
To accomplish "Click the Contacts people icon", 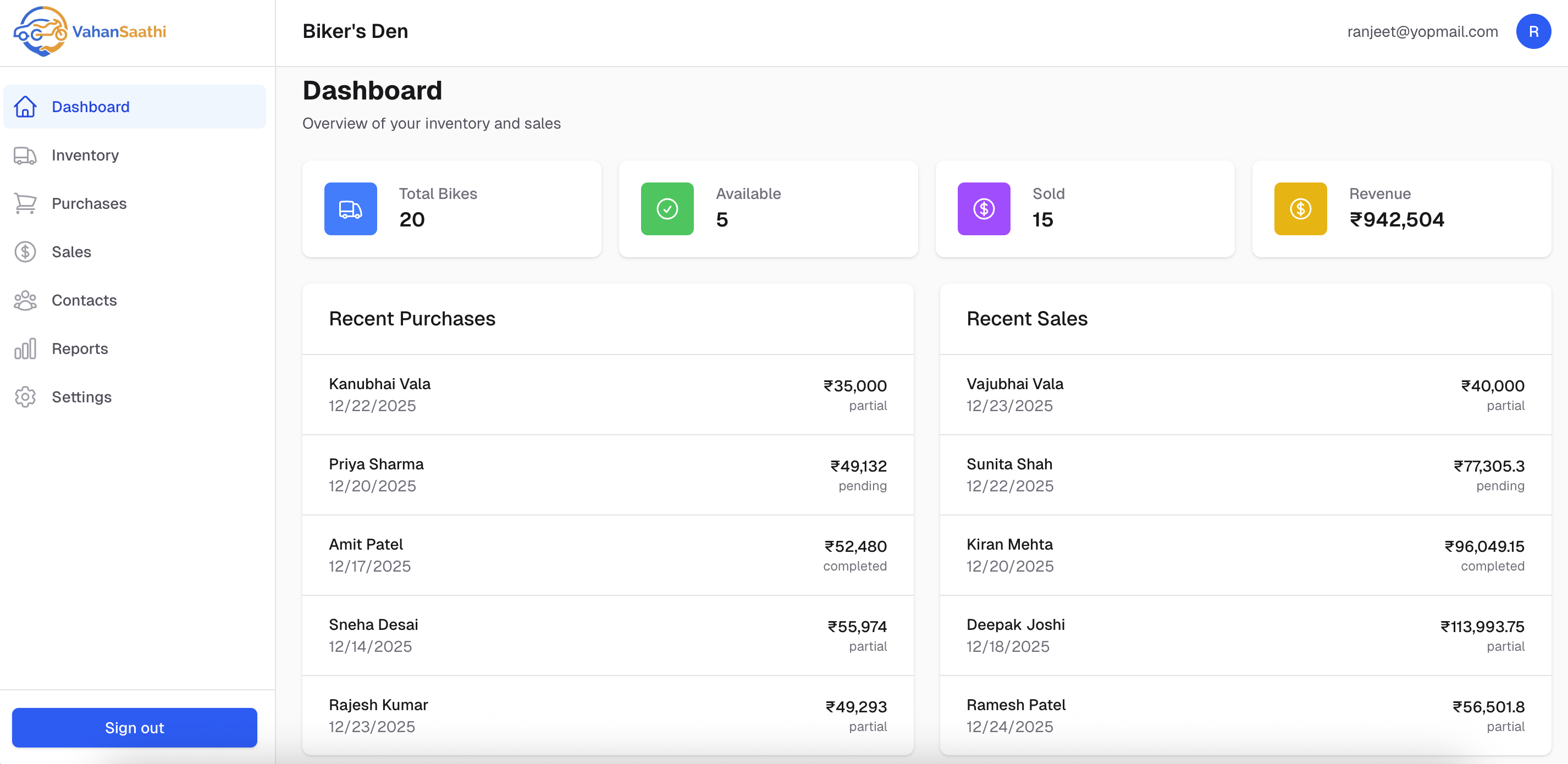I will 25,300.
